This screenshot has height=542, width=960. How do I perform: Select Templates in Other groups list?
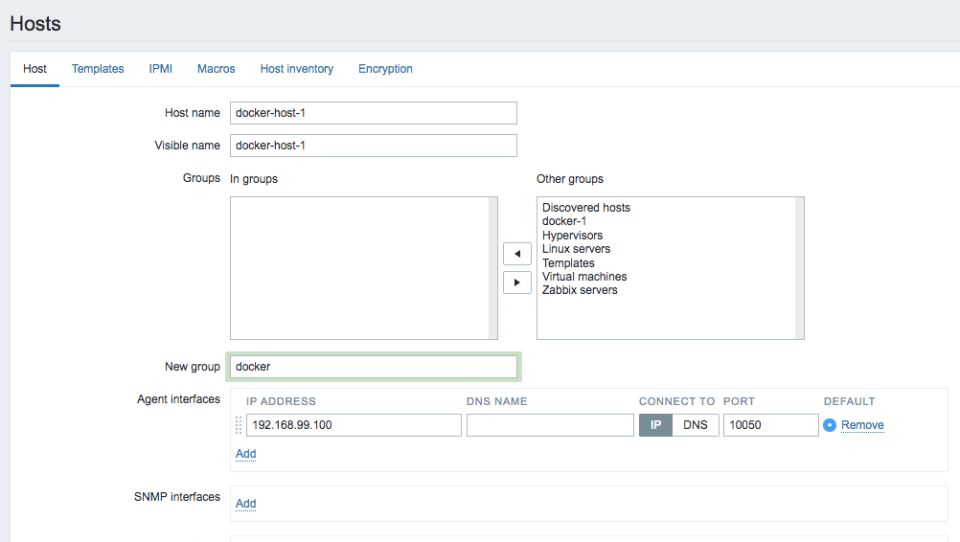coord(568,263)
